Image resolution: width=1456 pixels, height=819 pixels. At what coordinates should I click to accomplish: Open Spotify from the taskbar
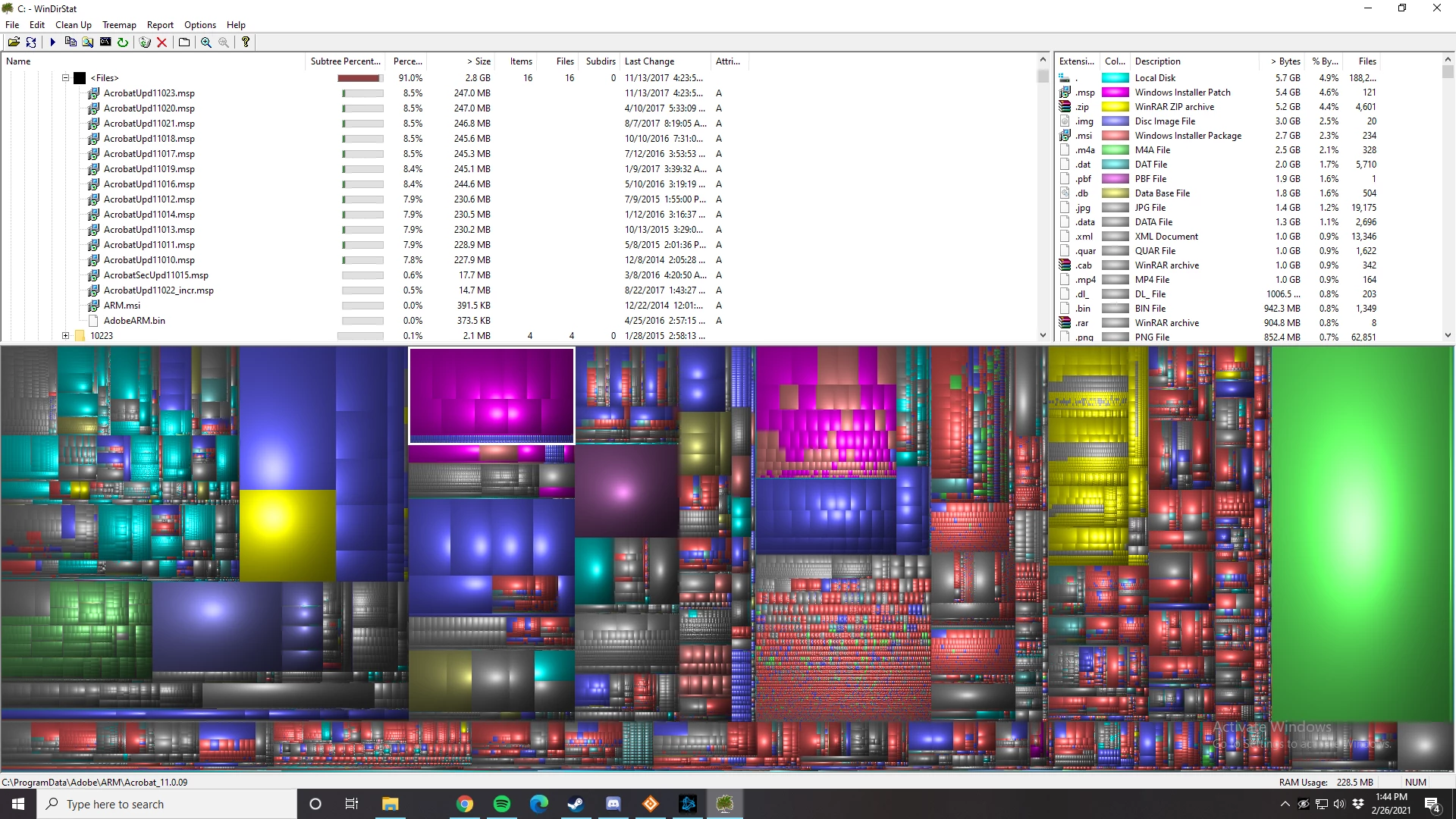tap(502, 804)
